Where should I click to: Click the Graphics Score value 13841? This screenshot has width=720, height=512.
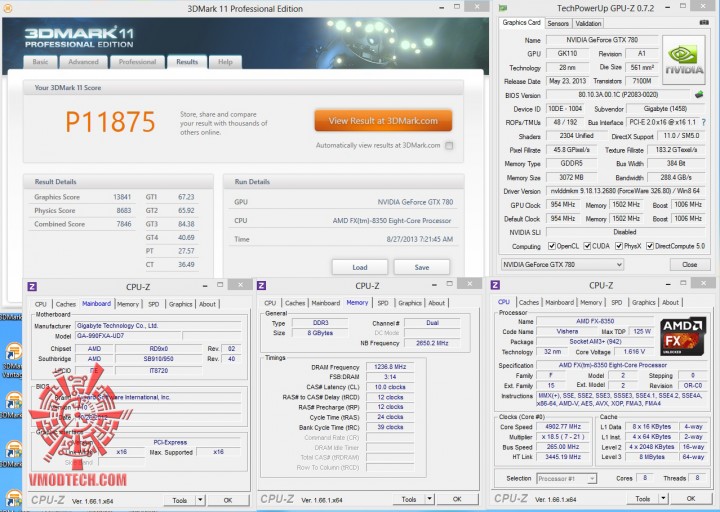[122, 197]
